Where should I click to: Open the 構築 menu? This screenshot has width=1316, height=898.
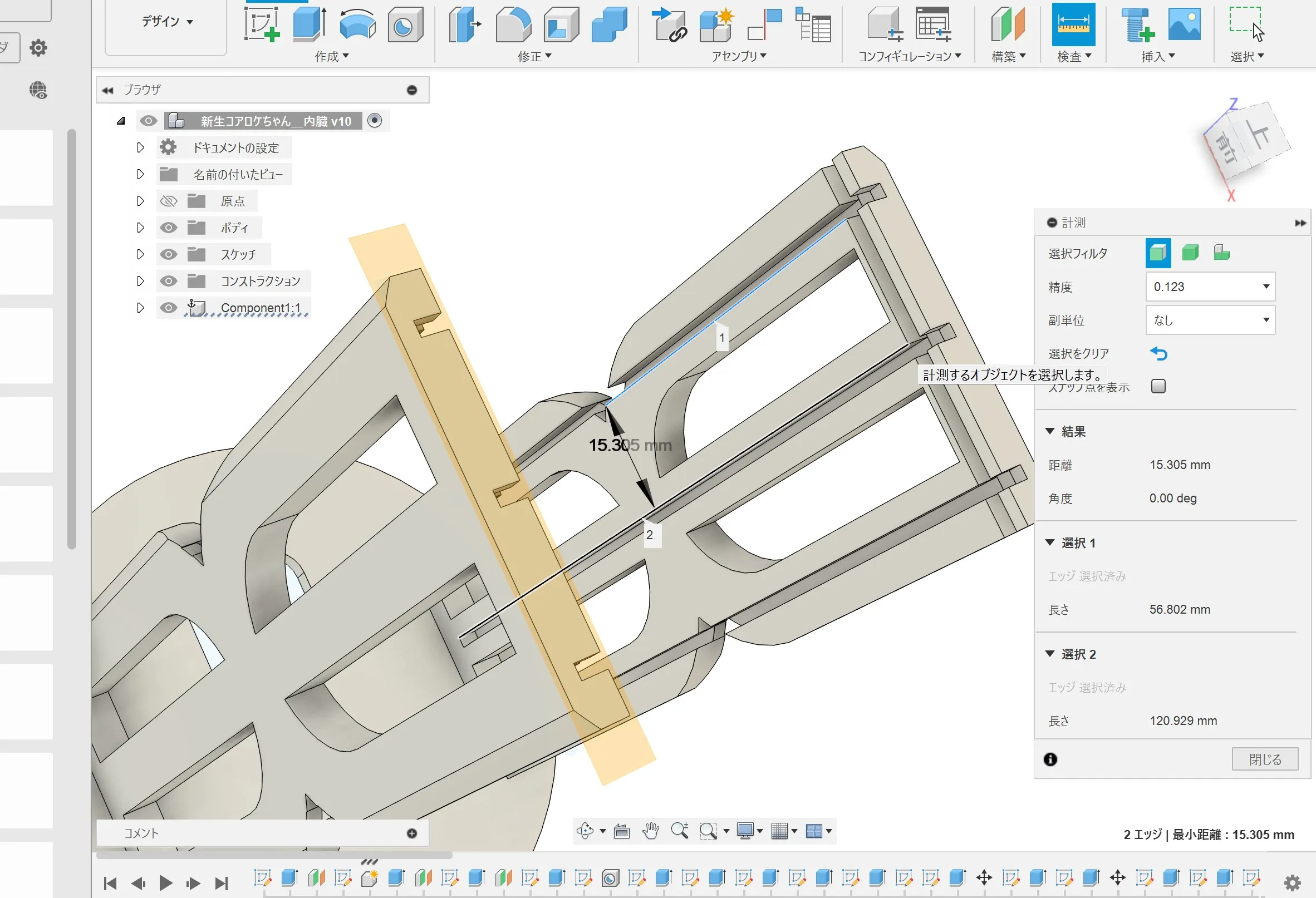pos(1008,56)
